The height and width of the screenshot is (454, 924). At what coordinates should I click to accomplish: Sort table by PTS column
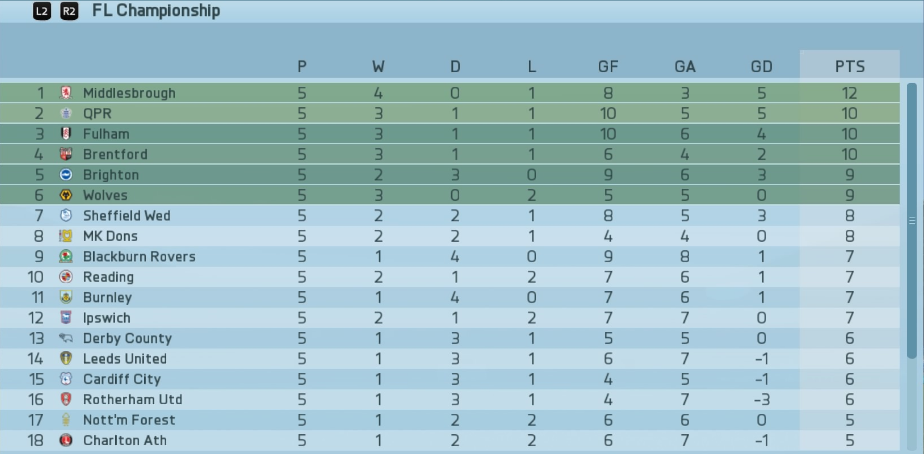click(850, 66)
